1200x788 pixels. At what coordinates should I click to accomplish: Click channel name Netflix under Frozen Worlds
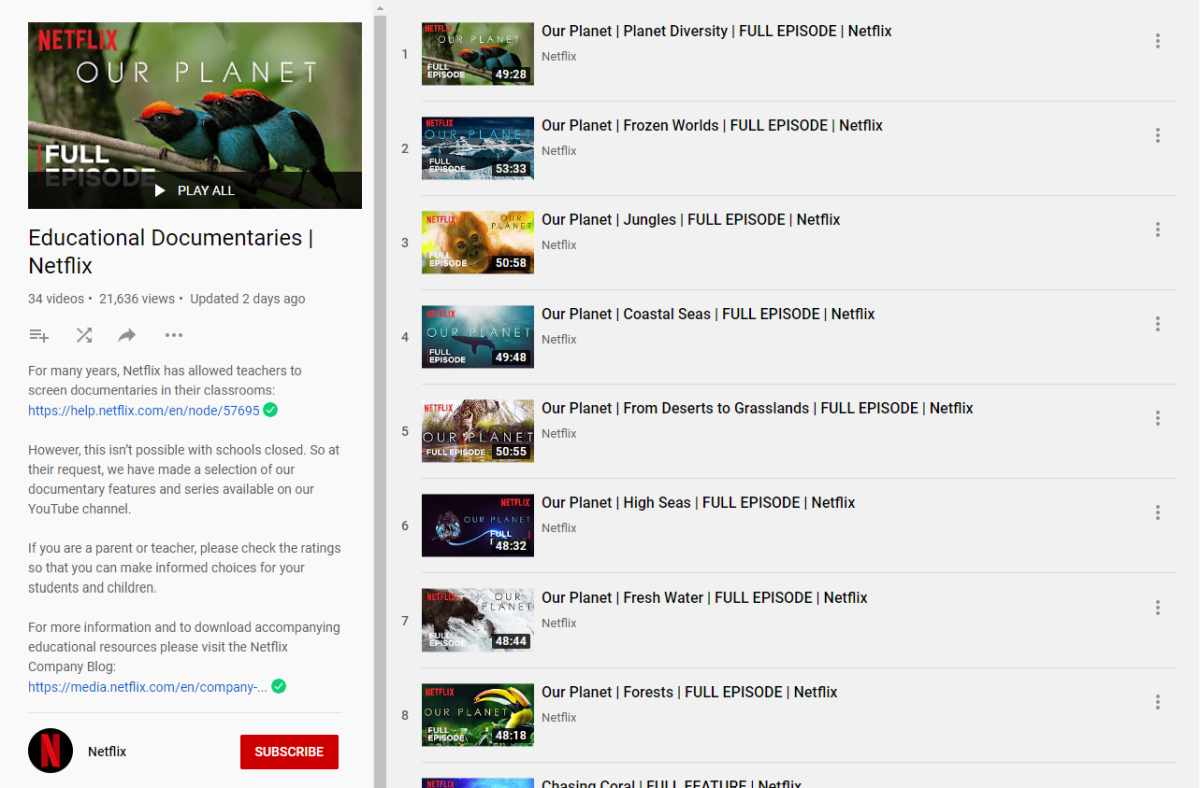(559, 150)
